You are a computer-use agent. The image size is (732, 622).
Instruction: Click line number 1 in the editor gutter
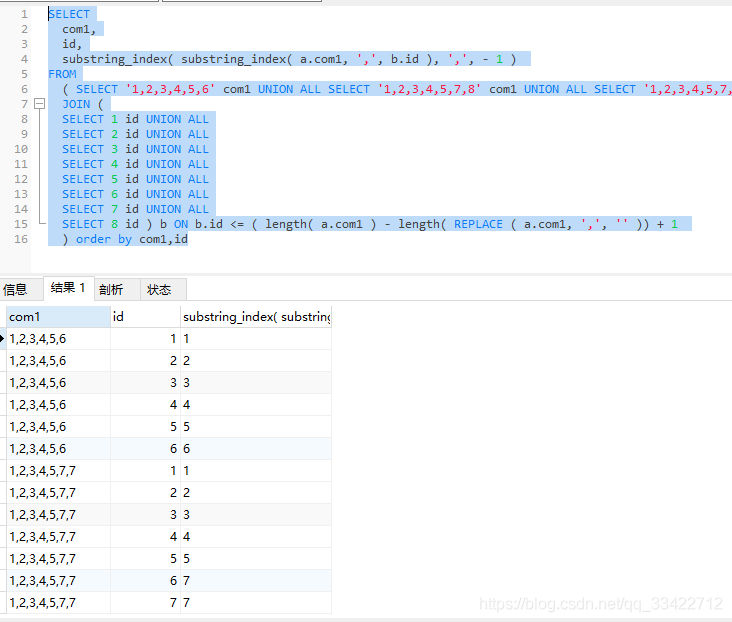pos(24,14)
